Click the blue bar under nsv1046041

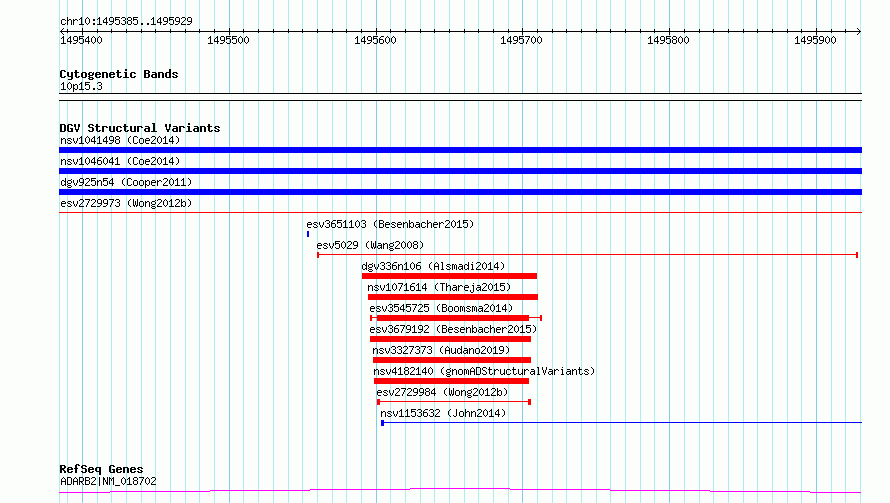pyautogui.click(x=460, y=171)
